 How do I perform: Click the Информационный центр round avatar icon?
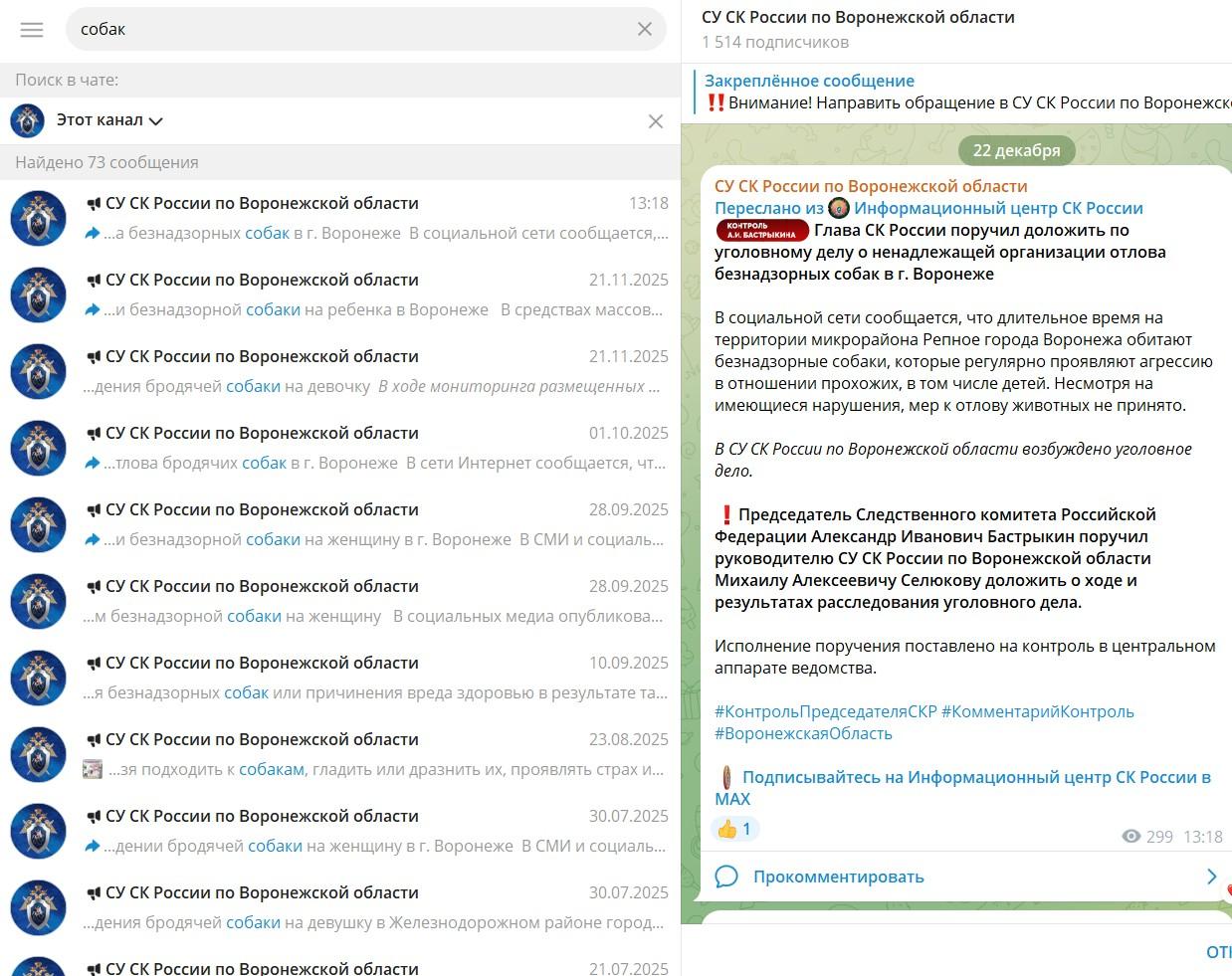click(839, 208)
